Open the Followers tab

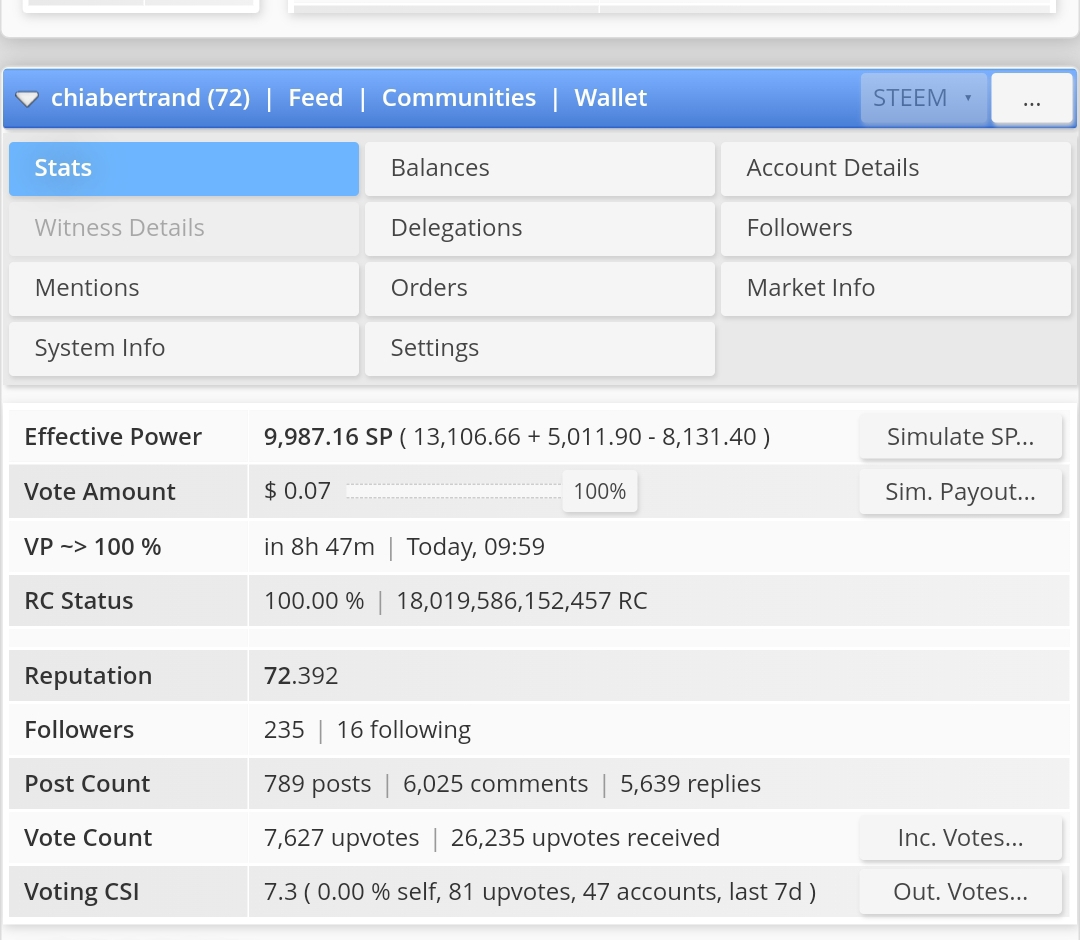pyautogui.click(x=895, y=229)
